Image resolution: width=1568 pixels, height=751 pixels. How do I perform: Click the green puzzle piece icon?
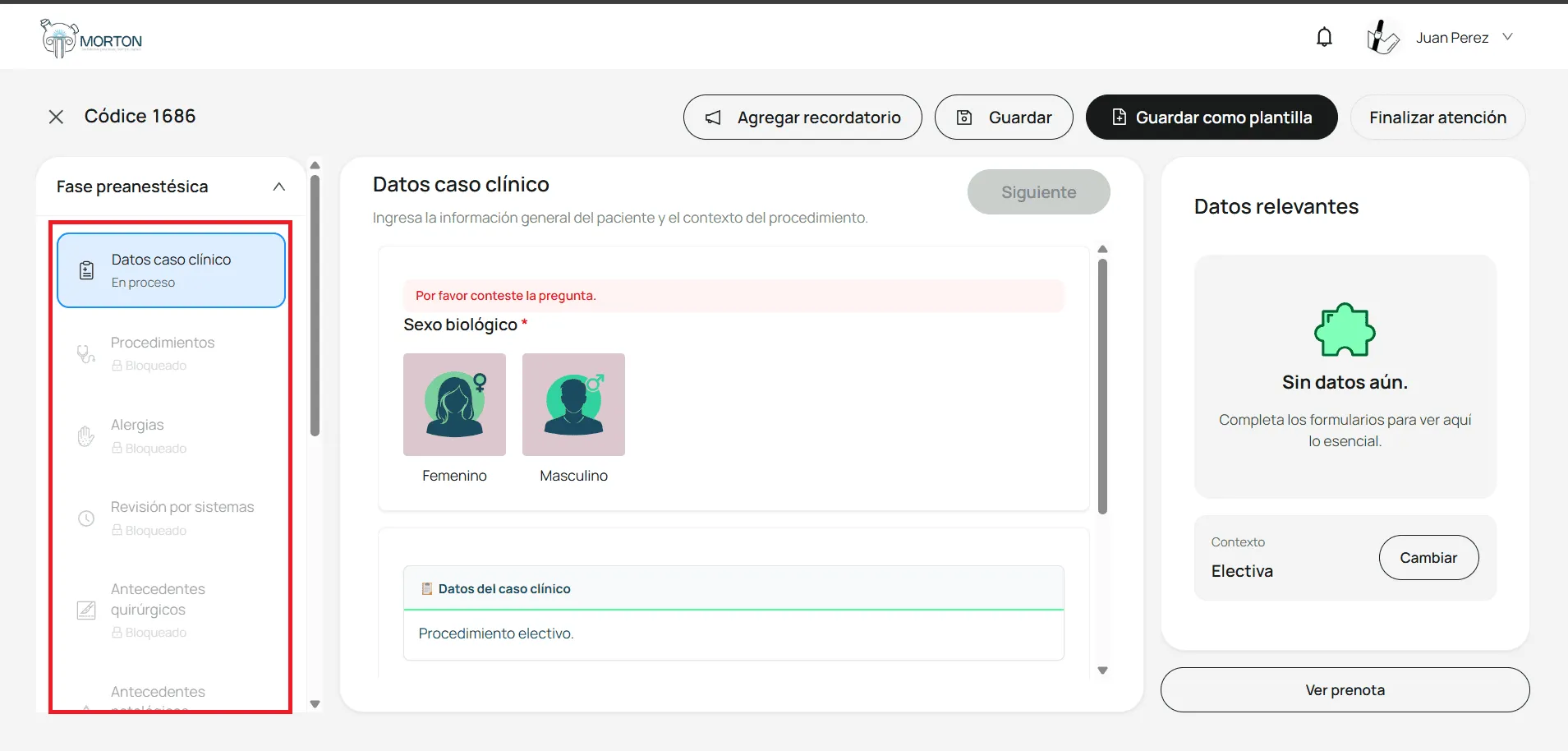pyautogui.click(x=1345, y=330)
